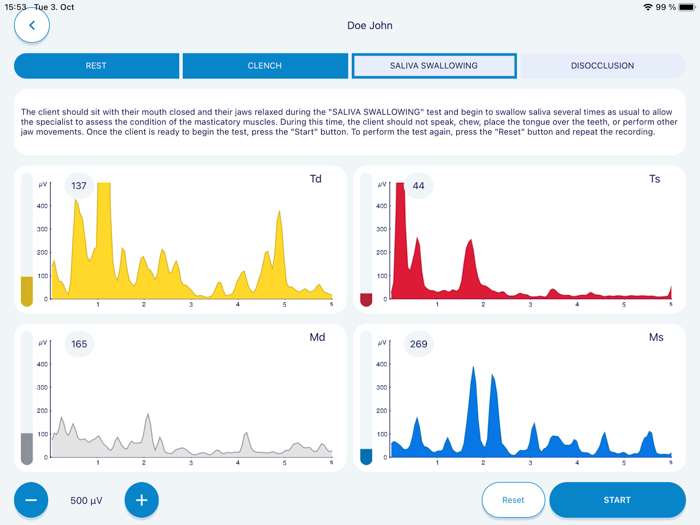Increase amplitude scale with plus button

coord(142,500)
